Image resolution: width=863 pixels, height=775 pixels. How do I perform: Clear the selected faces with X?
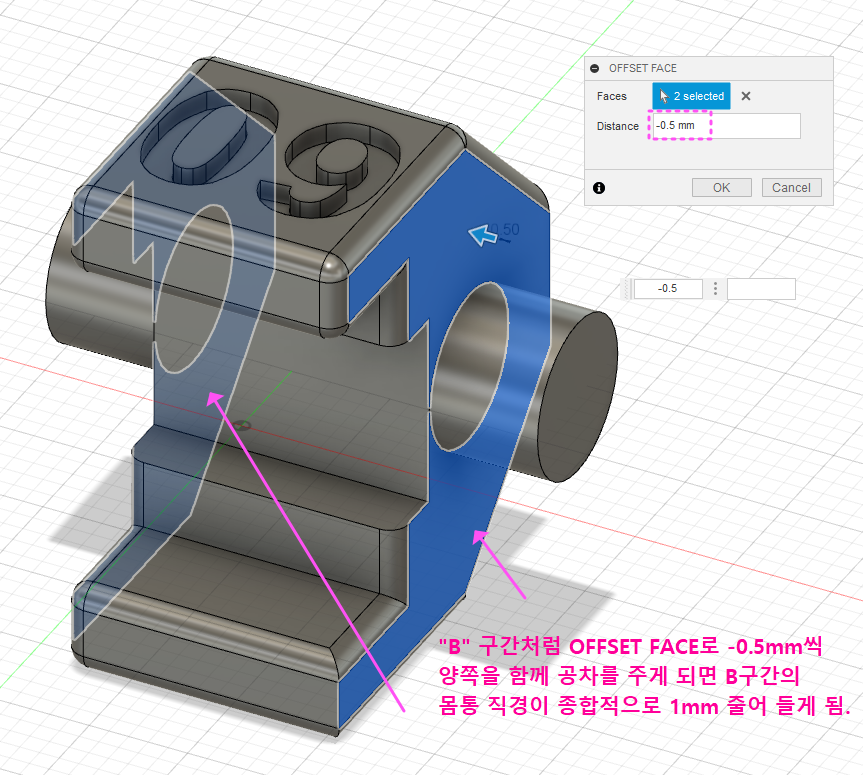pos(746,96)
